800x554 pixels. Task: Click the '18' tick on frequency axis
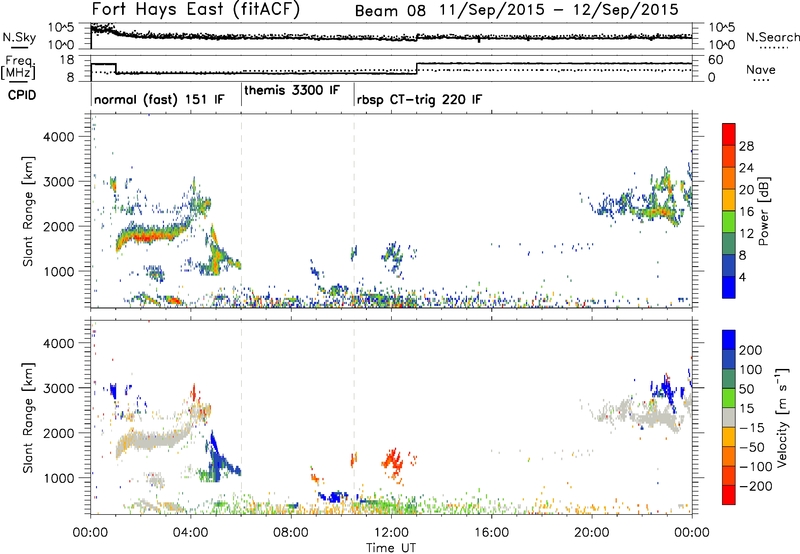(x=67, y=60)
